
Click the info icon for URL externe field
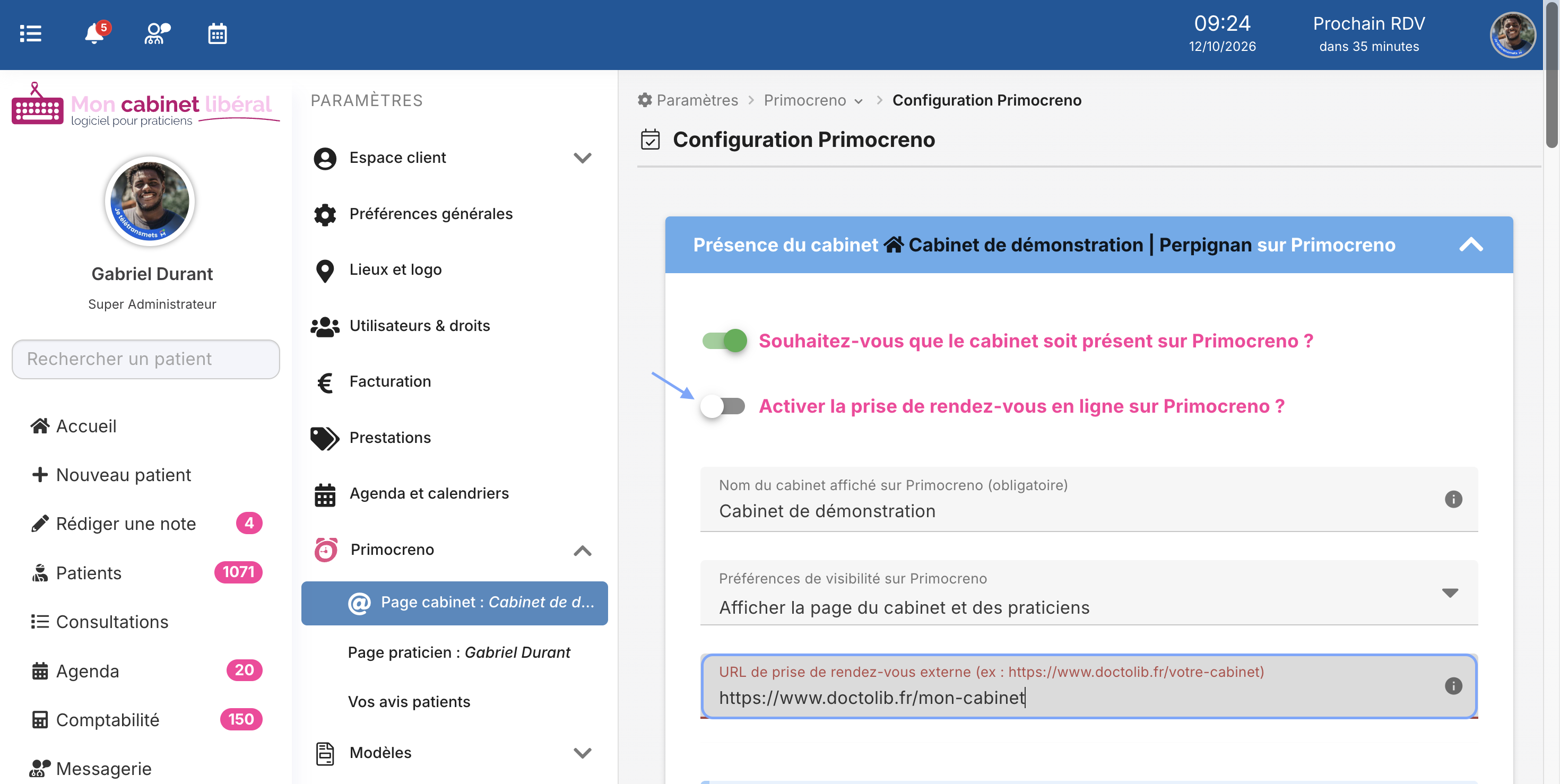click(x=1453, y=686)
